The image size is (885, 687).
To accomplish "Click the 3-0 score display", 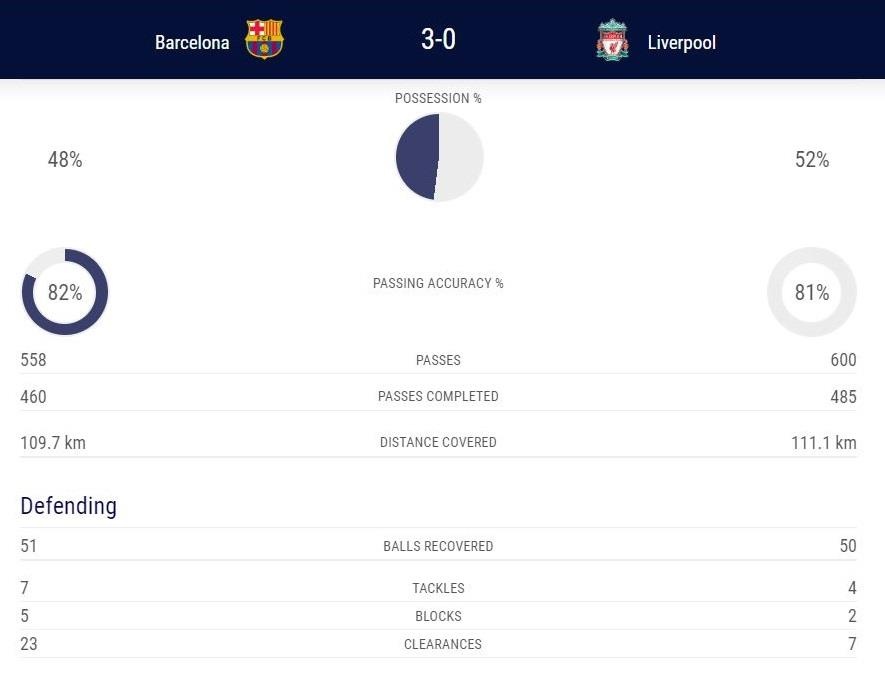I will tap(437, 41).
